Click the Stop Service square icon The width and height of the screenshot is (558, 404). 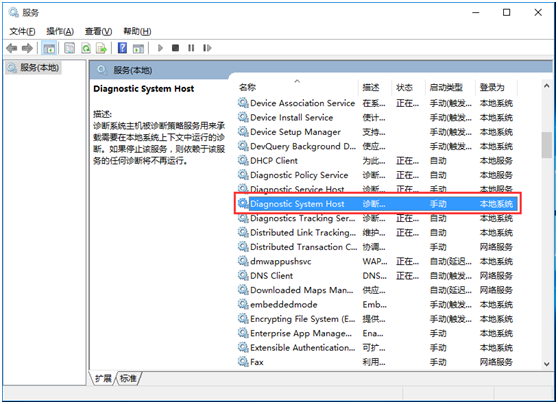[175, 48]
